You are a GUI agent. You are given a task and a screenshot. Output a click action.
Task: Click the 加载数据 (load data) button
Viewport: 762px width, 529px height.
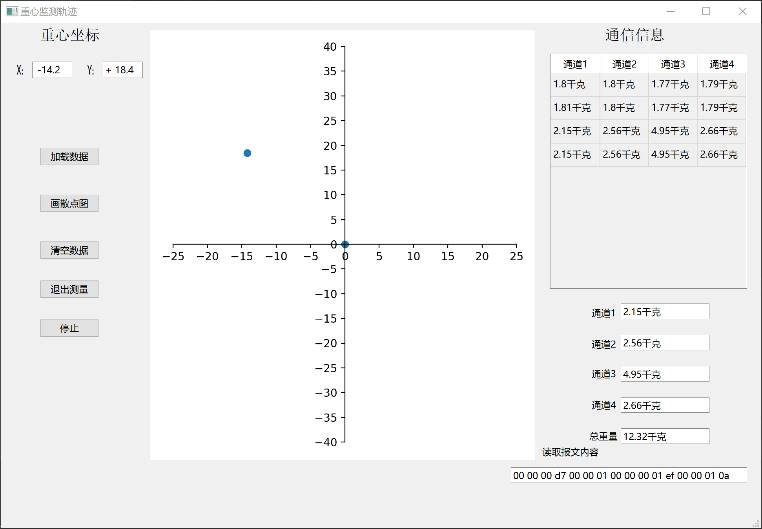coord(69,157)
